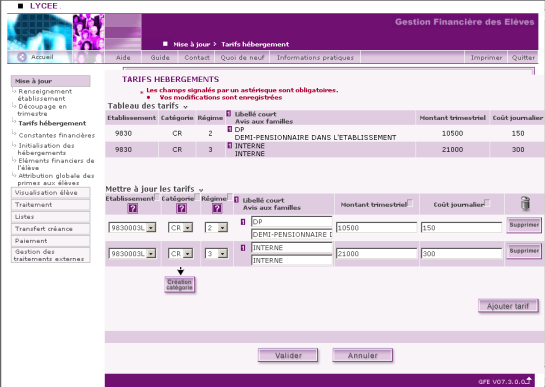Click the Création catégorie button
Image resolution: width=545 pixels, height=387 pixels.
coord(179,284)
